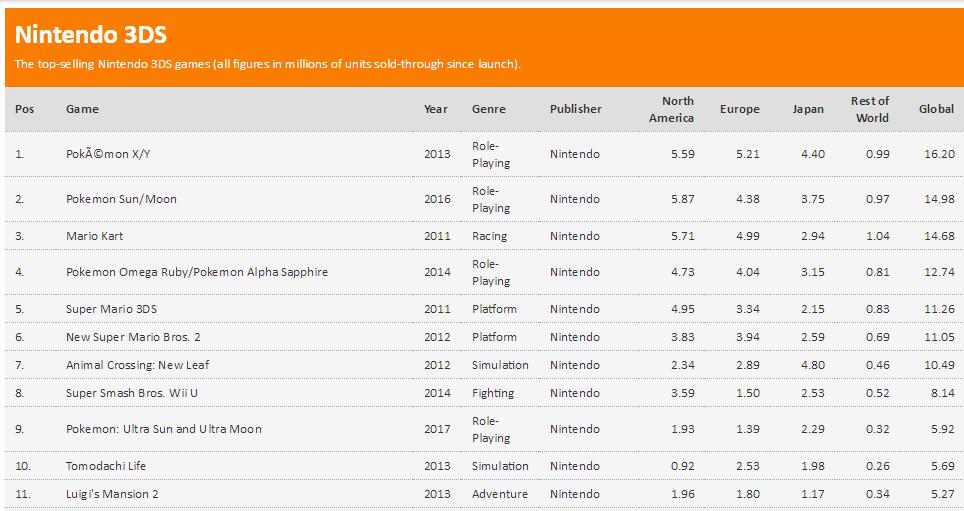Select Super Smash Bros. Wii U row title
Viewport: 964px width, 511px height.
(132, 393)
